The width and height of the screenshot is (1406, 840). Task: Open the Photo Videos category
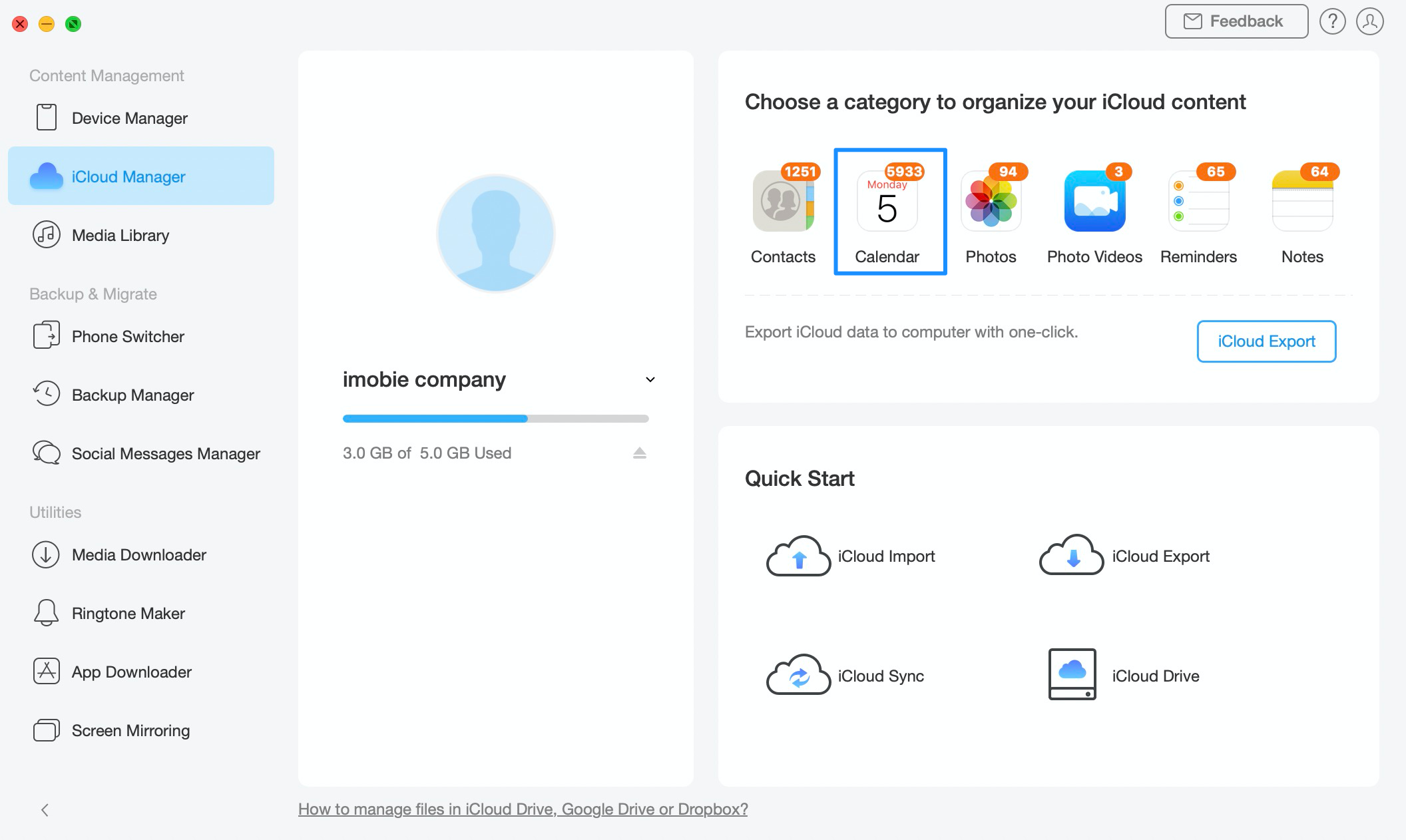click(x=1094, y=202)
